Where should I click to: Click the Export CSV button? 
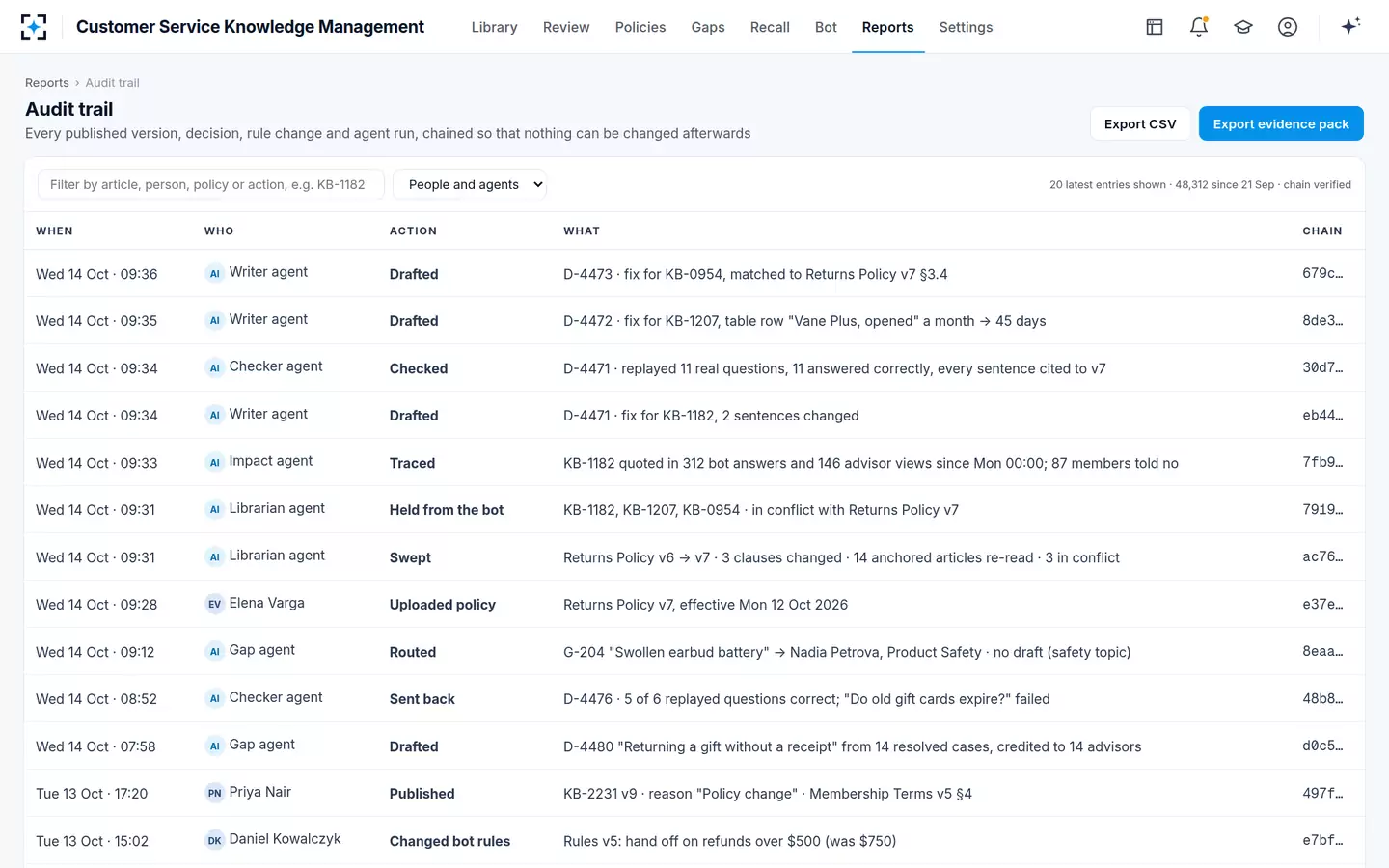(1140, 123)
